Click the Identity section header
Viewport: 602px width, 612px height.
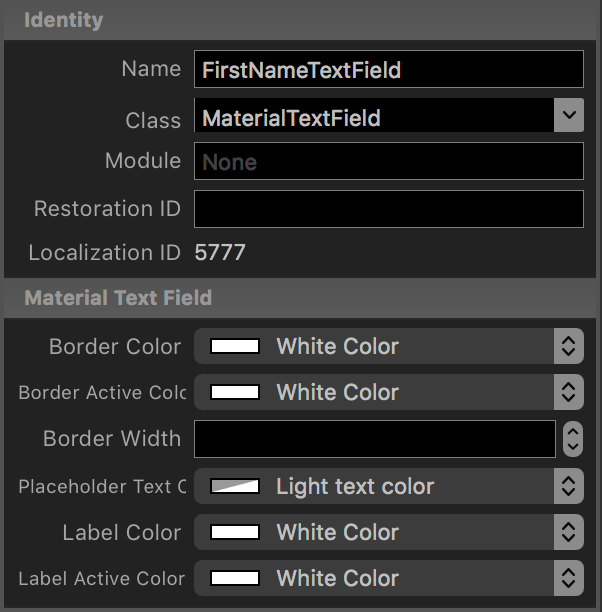[x=63, y=20]
